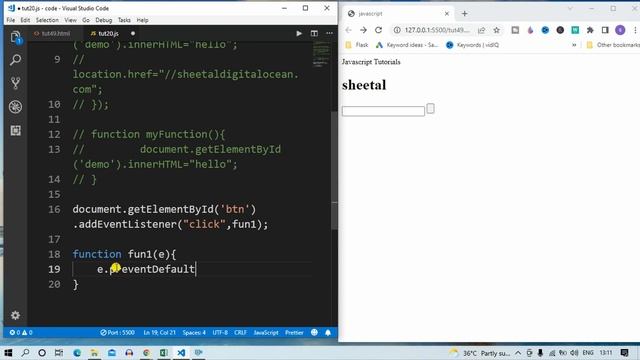Screen dimensions: 640x360
Task: Open the weather widget showing 36°C
Action: click(480, 353)
